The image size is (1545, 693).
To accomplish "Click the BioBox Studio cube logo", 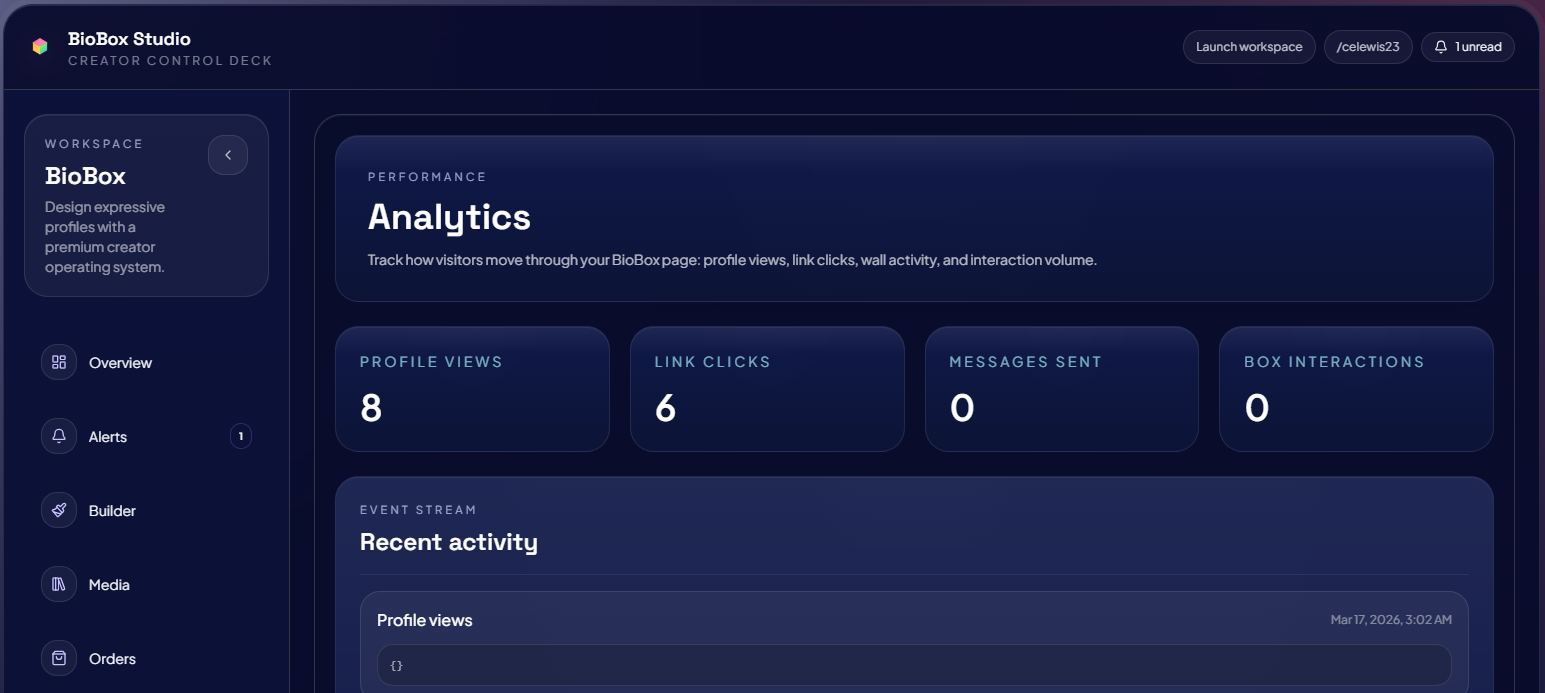I will click(x=40, y=46).
